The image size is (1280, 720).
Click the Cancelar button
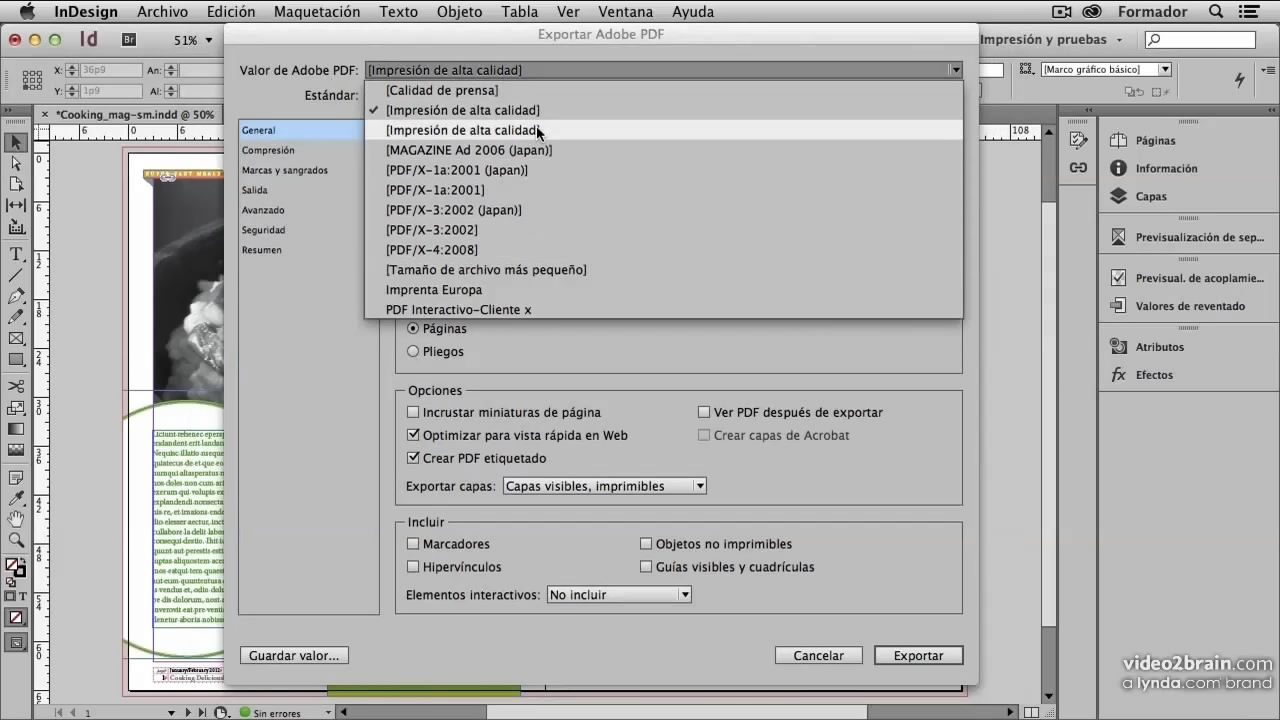819,656
